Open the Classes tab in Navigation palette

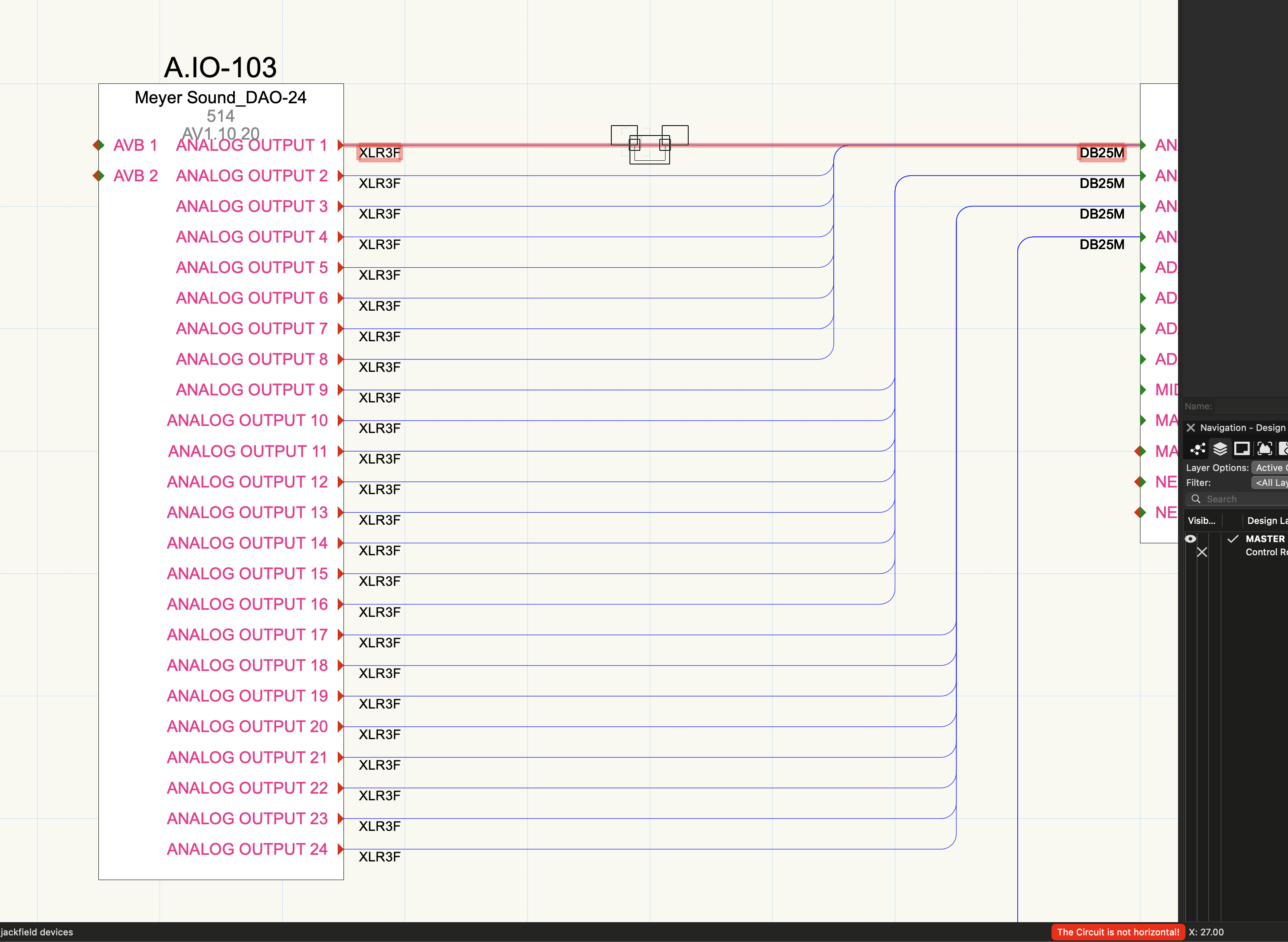point(1197,450)
